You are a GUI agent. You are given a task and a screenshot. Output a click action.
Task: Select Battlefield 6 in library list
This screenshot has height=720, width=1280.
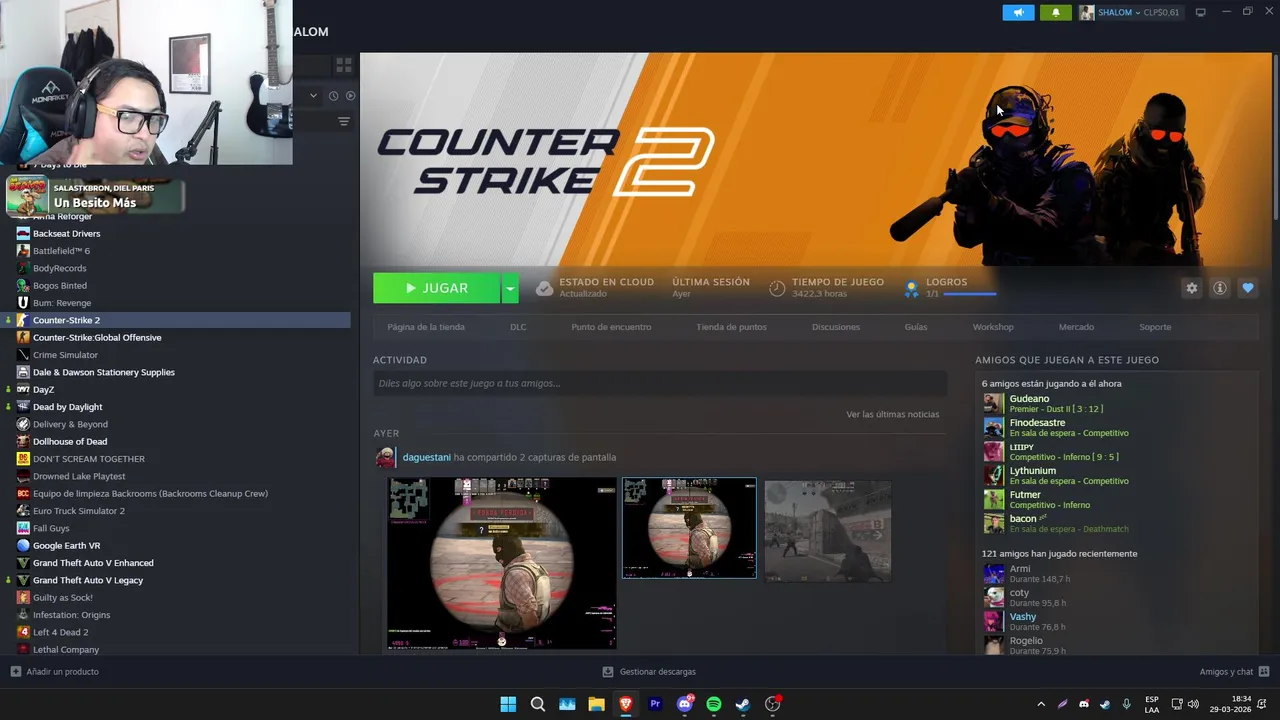click(x=61, y=251)
